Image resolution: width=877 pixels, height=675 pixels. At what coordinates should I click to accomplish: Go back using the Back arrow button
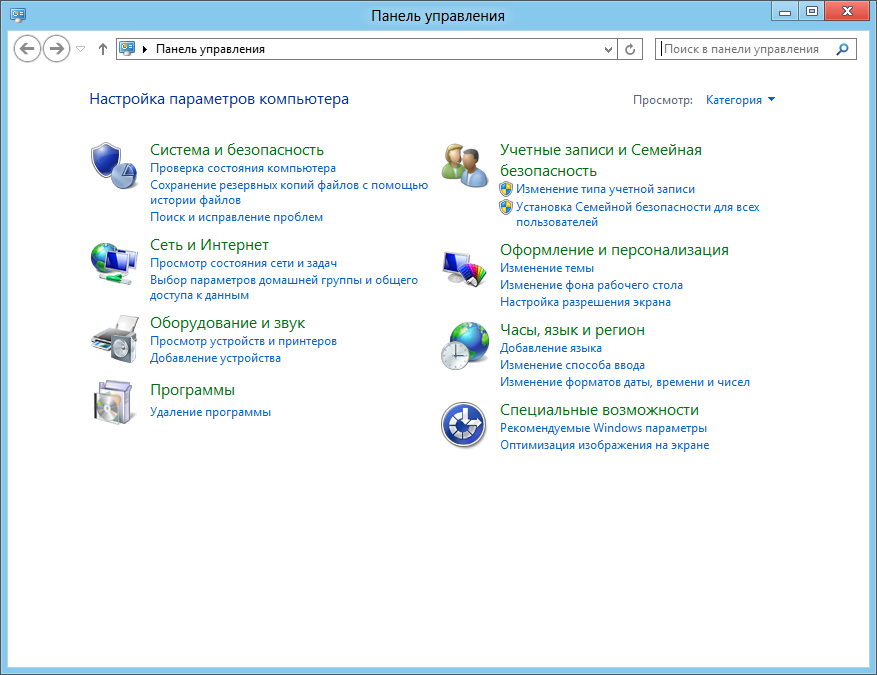[x=28, y=49]
